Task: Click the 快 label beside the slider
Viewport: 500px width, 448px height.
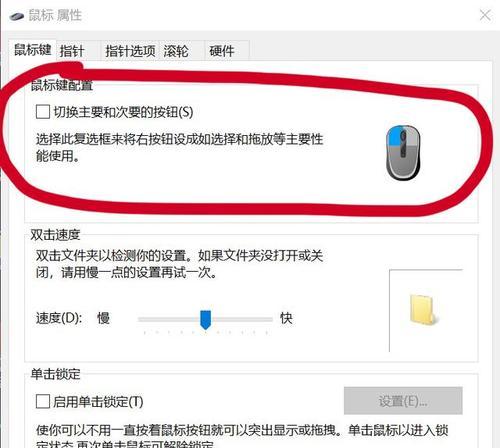Action: 286,318
